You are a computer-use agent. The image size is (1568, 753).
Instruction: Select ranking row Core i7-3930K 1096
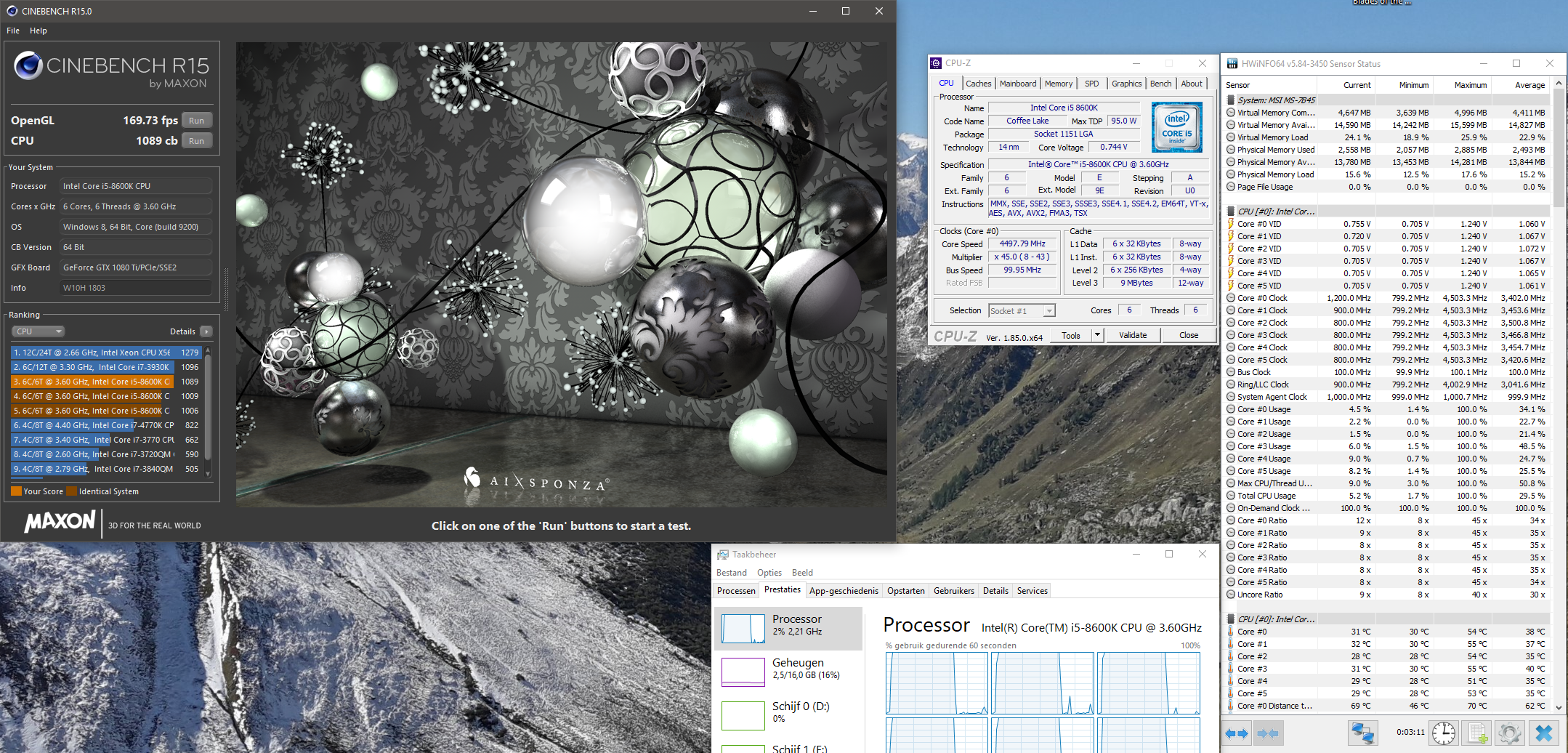click(x=106, y=367)
